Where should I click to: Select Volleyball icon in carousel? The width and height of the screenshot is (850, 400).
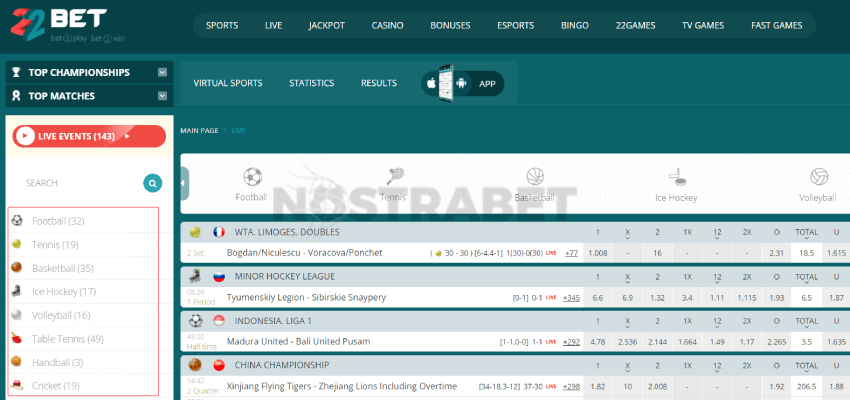(818, 177)
